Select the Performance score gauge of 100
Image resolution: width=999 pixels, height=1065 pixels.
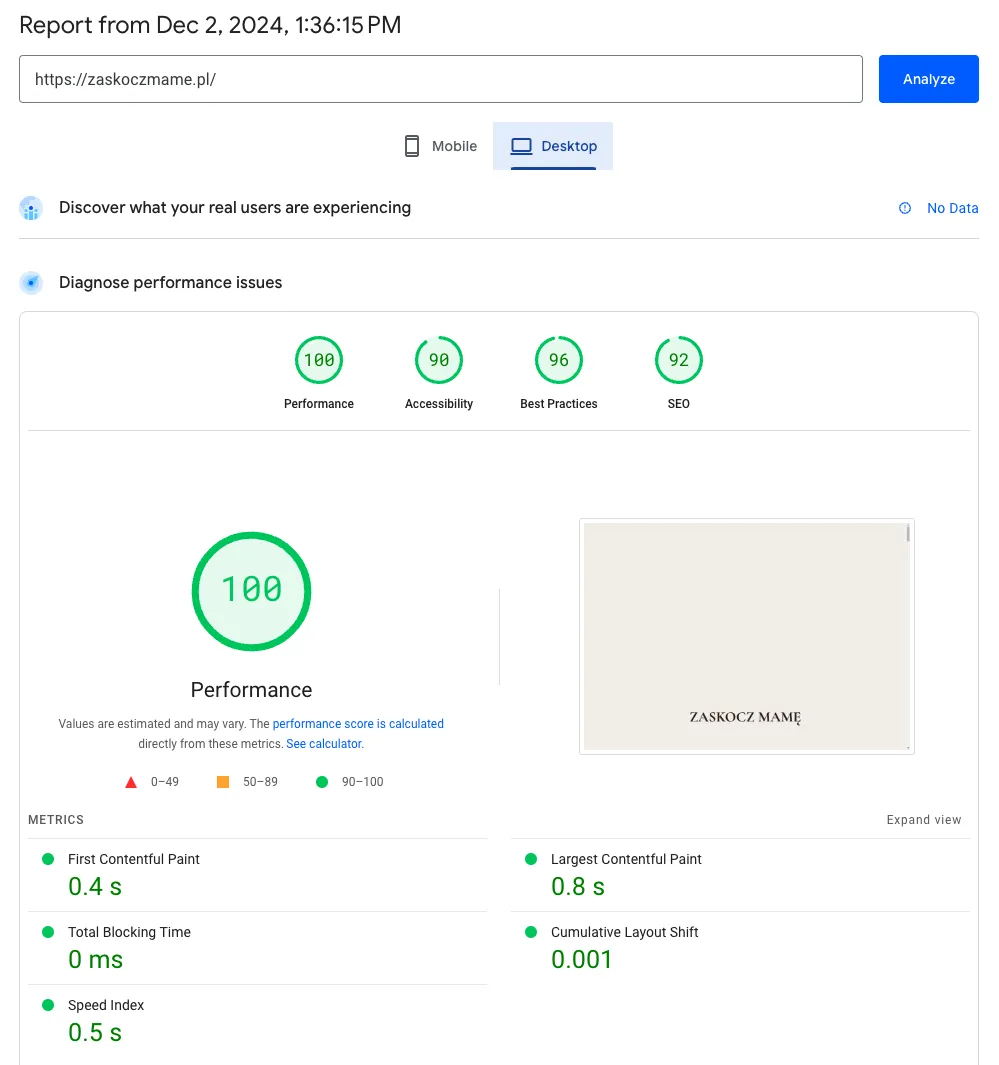(x=319, y=361)
